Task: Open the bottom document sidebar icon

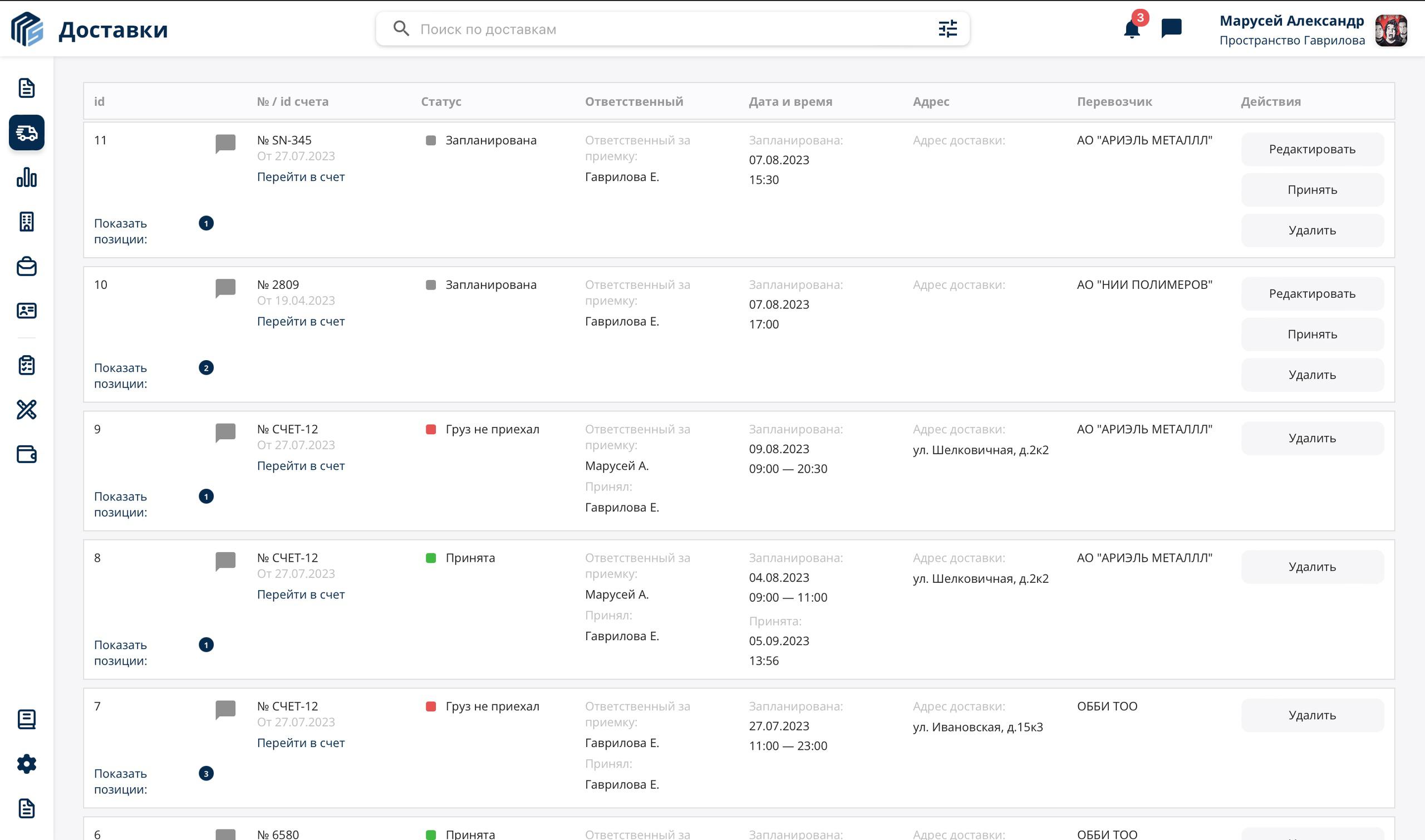Action: [x=27, y=808]
